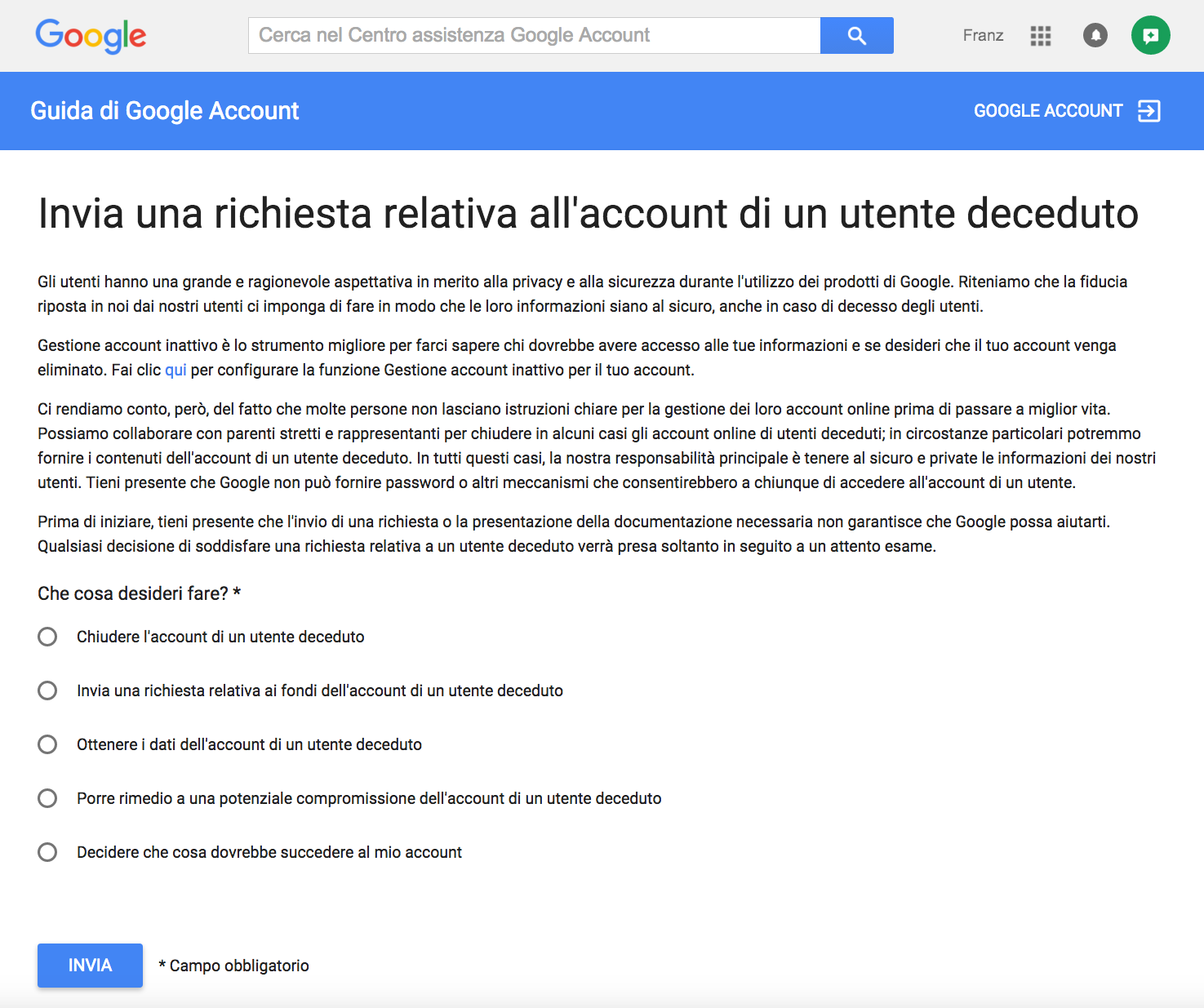Image resolution: width=1204 pixels, height=1008 pixels.
Task: Go to GOOGLE ACCOUNT link in header
Action: coord(1048,111)
